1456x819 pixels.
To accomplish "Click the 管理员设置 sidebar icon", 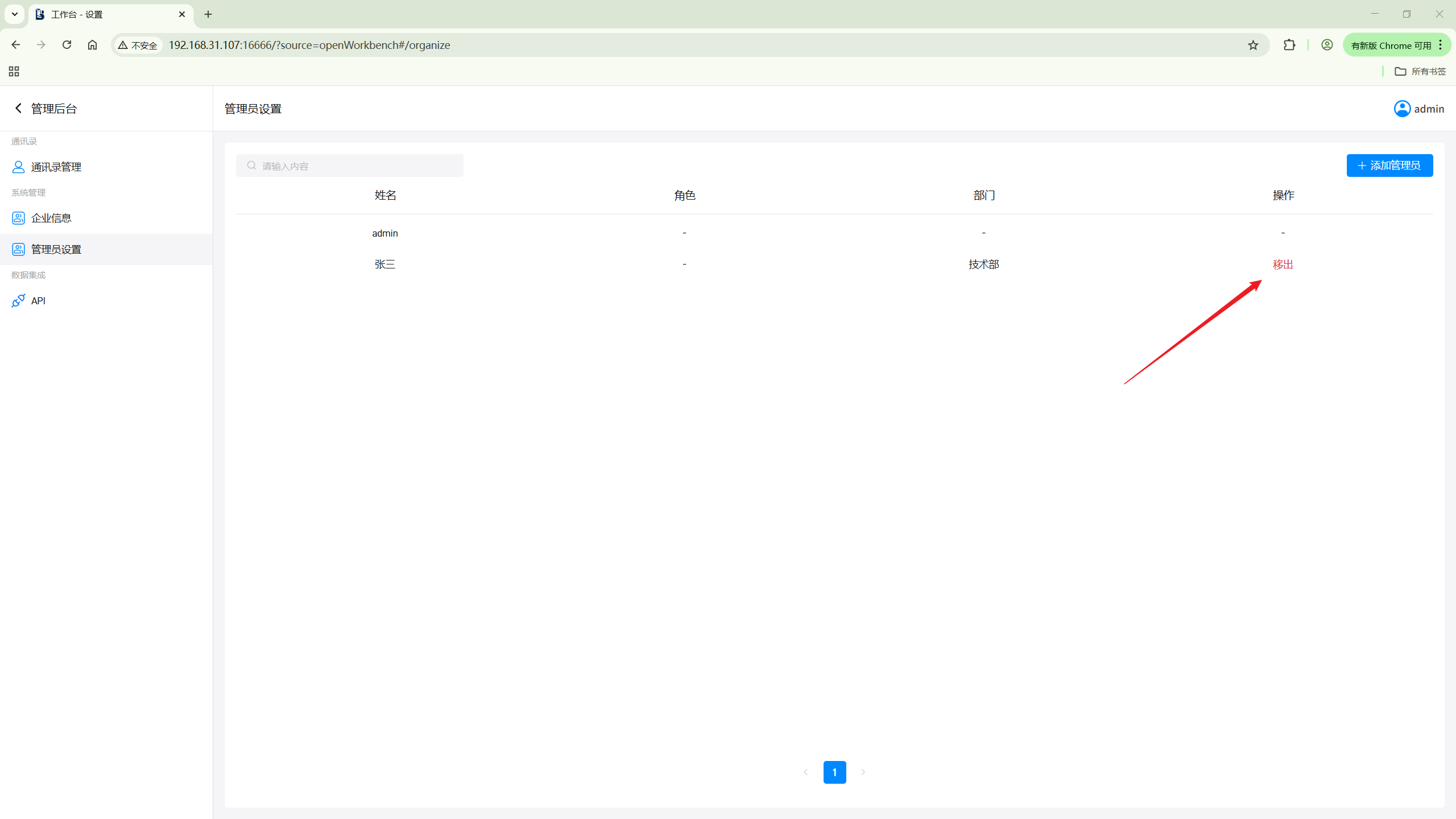I will [x=18, y=249].
